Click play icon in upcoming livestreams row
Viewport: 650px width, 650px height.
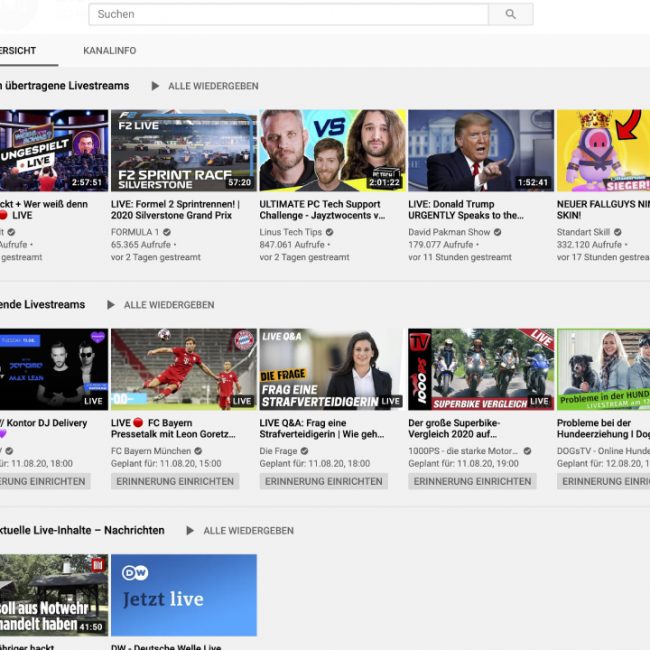(x=111, y=305)
